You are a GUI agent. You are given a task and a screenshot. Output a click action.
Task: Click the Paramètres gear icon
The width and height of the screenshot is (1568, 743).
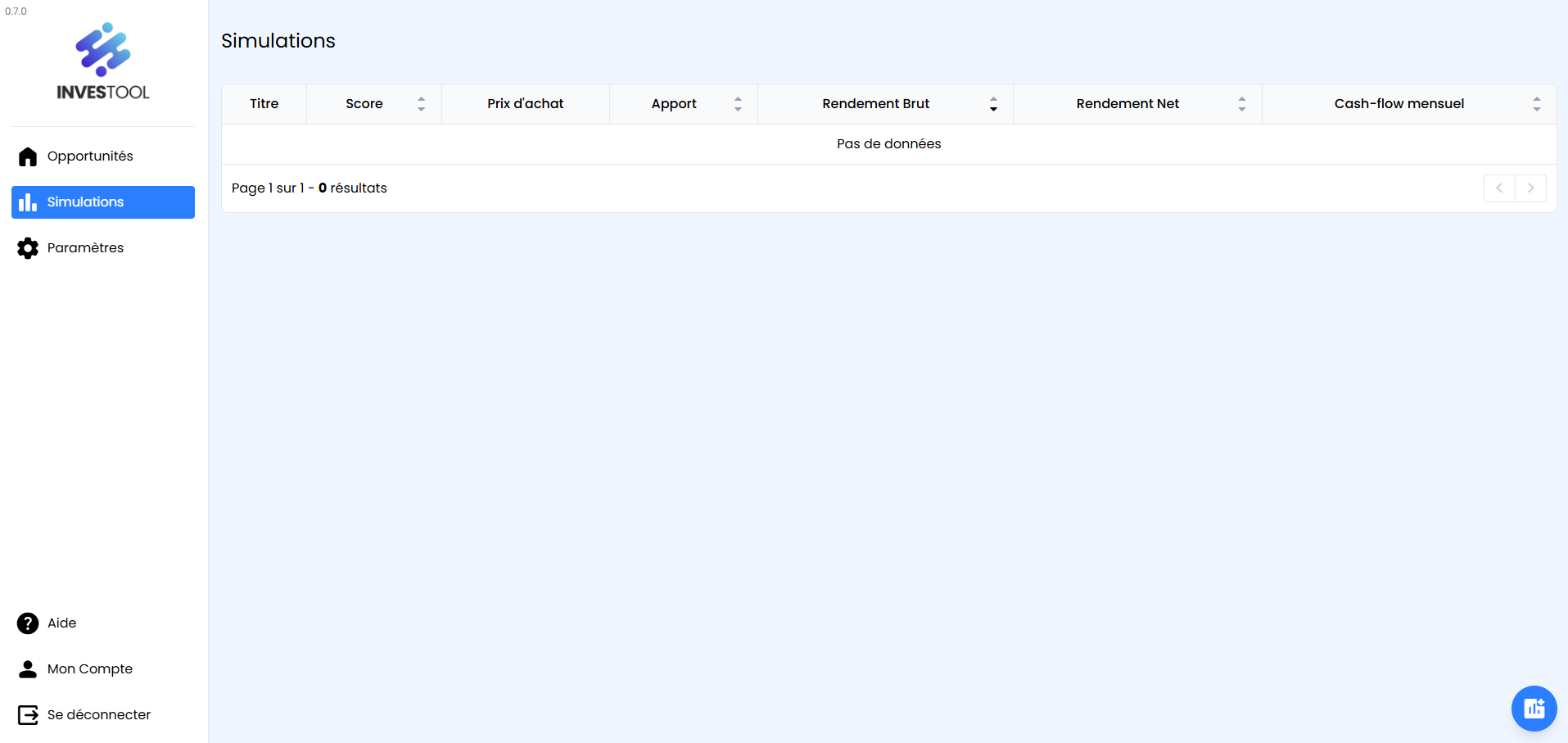tap(28, 248)
